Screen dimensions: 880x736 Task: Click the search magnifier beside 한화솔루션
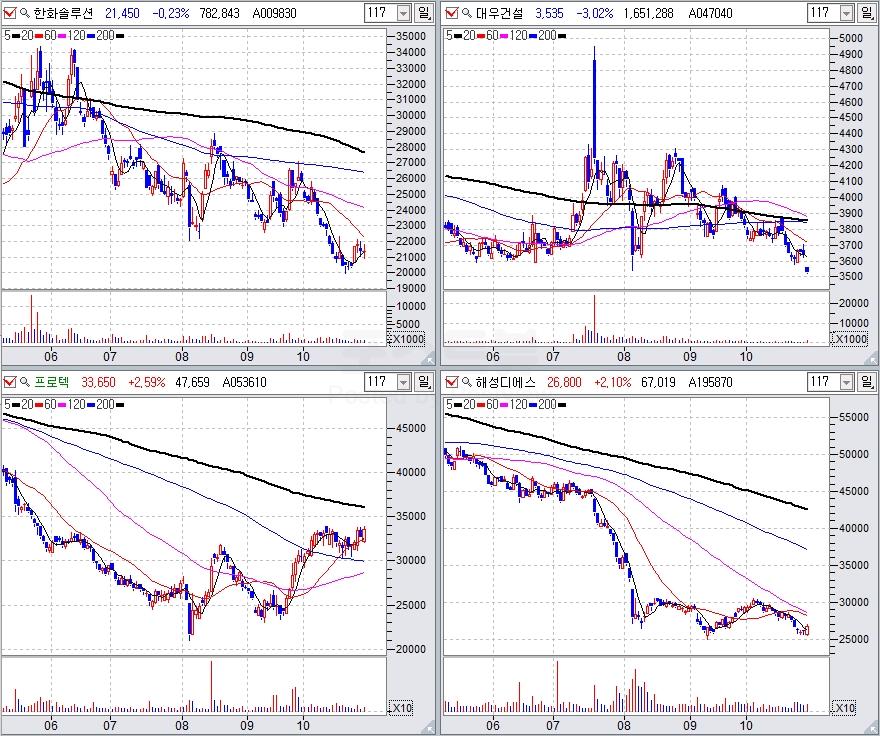pyautogui.click(x=24, y=13)
